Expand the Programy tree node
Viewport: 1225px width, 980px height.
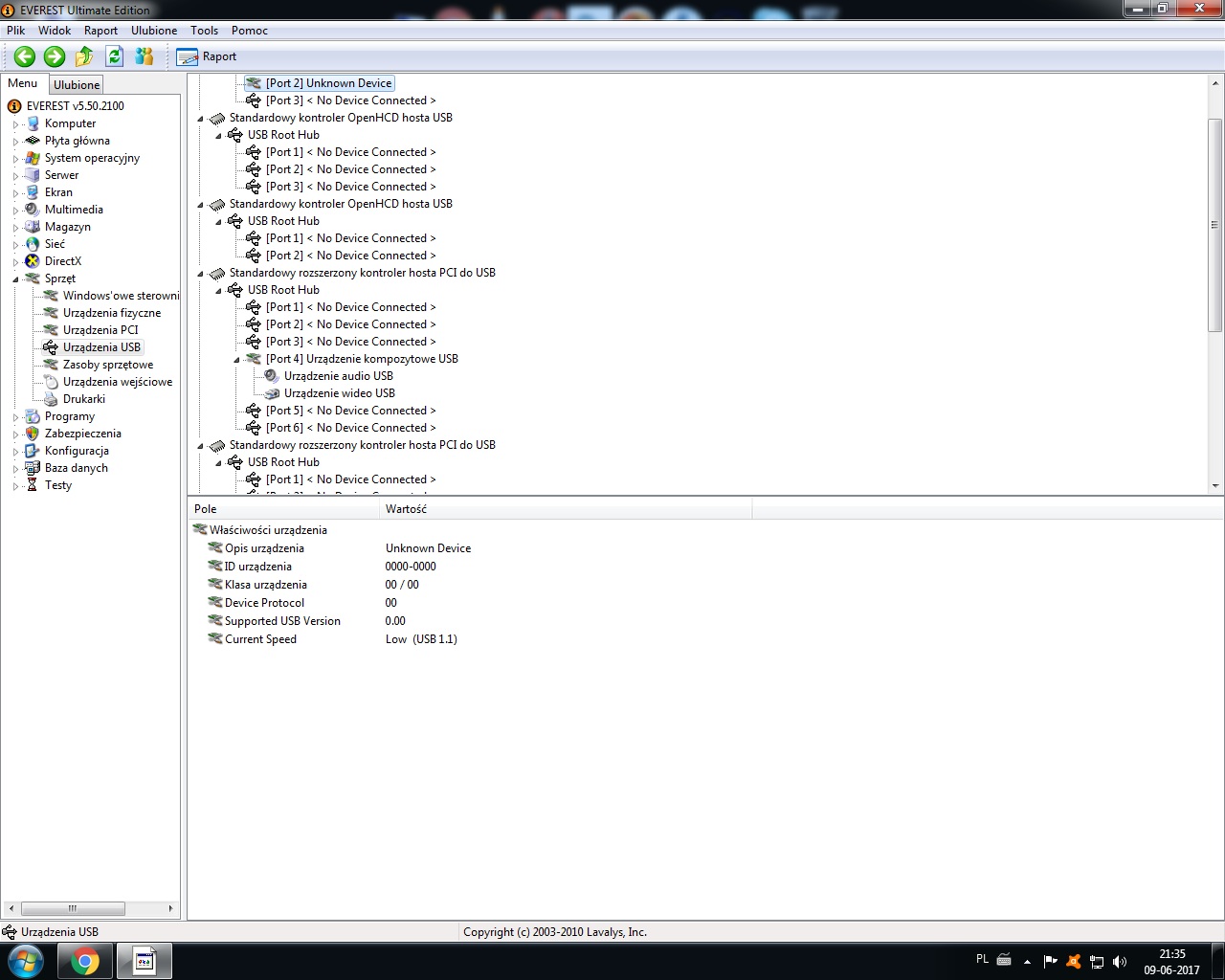pos(15,417)
